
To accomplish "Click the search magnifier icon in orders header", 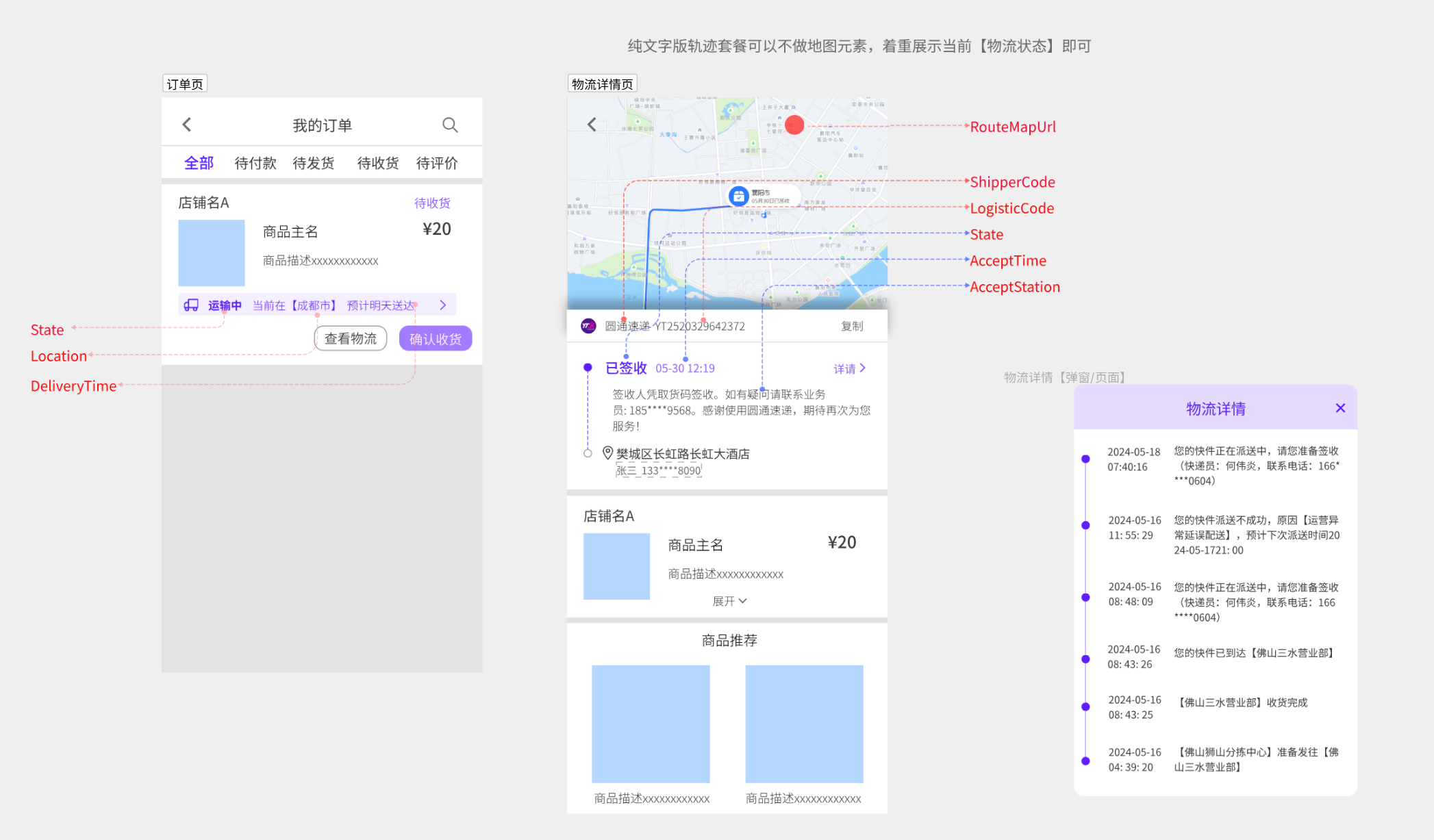I will (x=450, y=125).
